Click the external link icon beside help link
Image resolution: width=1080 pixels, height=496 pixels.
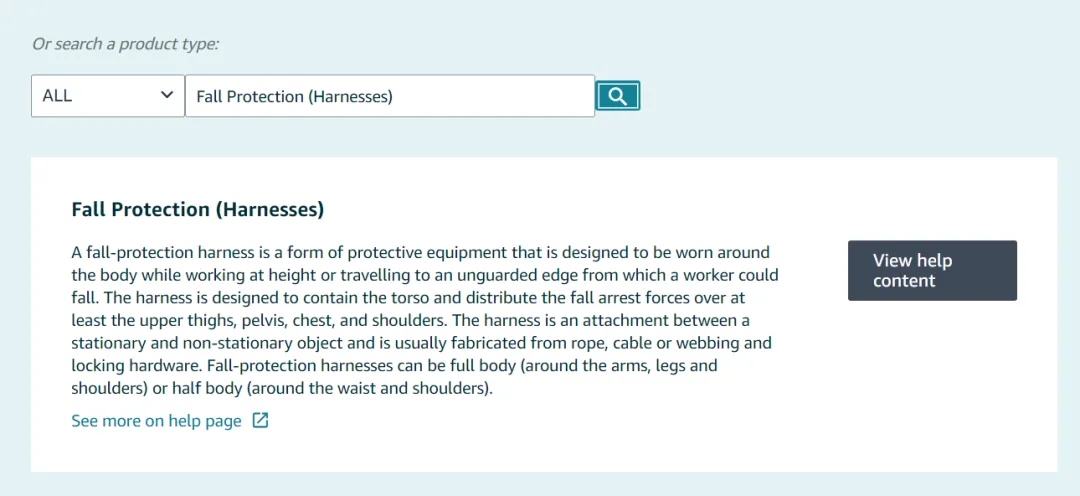click(x=260, y=420)
